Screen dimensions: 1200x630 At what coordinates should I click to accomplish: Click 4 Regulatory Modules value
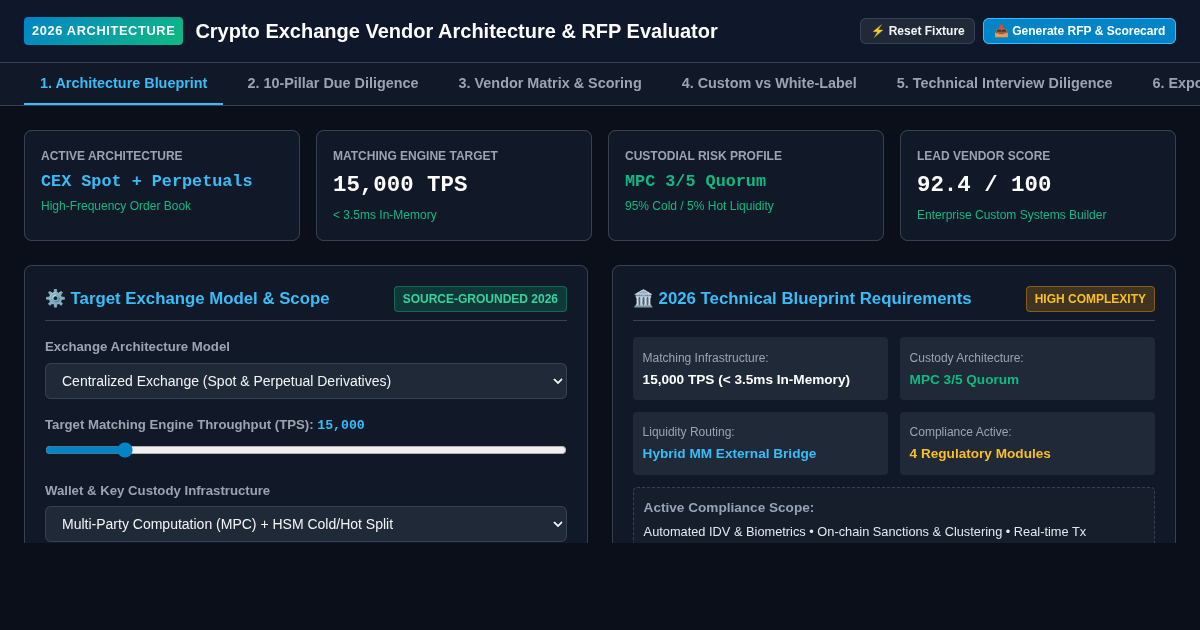tap(980, 454)
